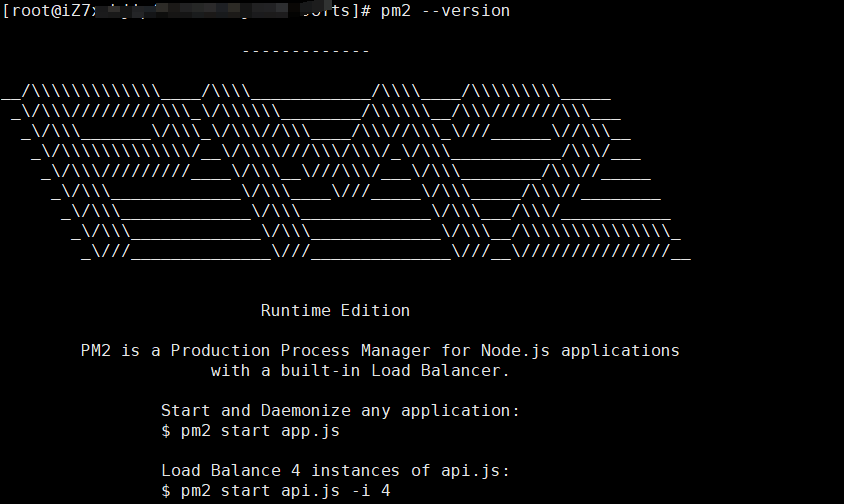Click the dashed line above the ASCII logo
The width and height of the screenshot is (844, 504).
coord(306,52)
